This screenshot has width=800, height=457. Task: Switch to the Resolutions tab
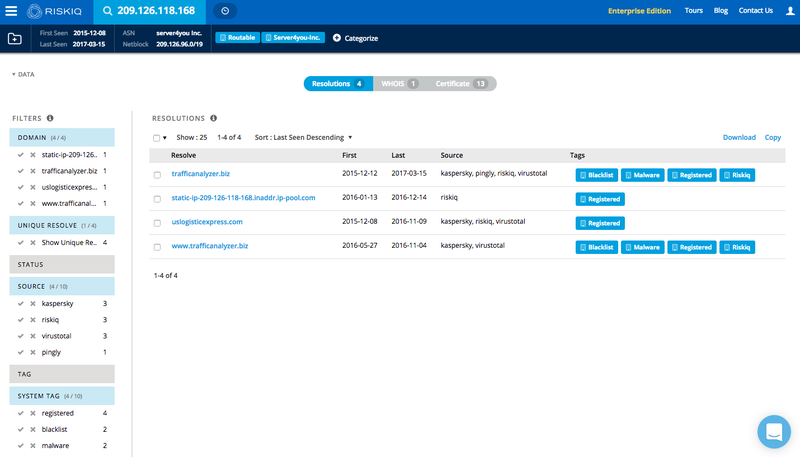(x=338, y=84)
